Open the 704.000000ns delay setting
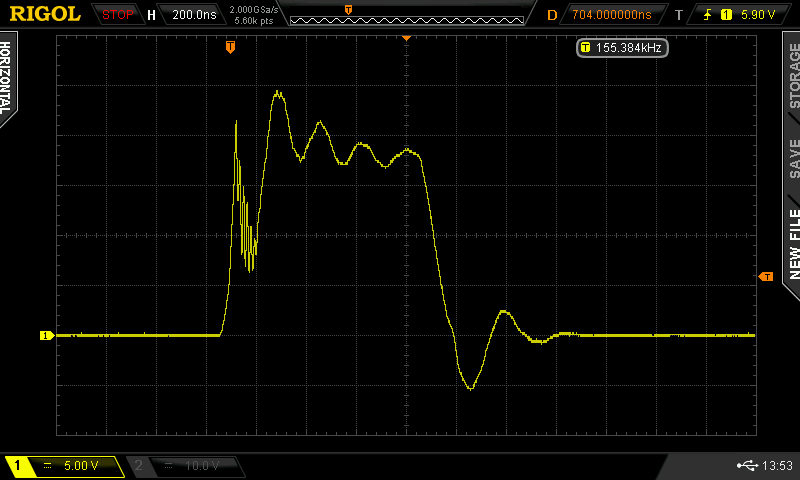 pyautogui.click(x=611, y=15)
